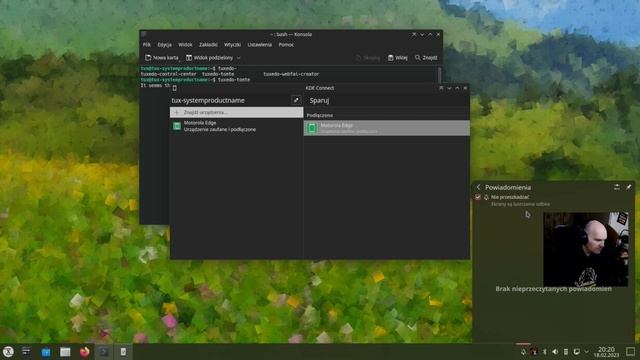Click the greyed Skopiuj button in Konsole

tap(368, 58)
